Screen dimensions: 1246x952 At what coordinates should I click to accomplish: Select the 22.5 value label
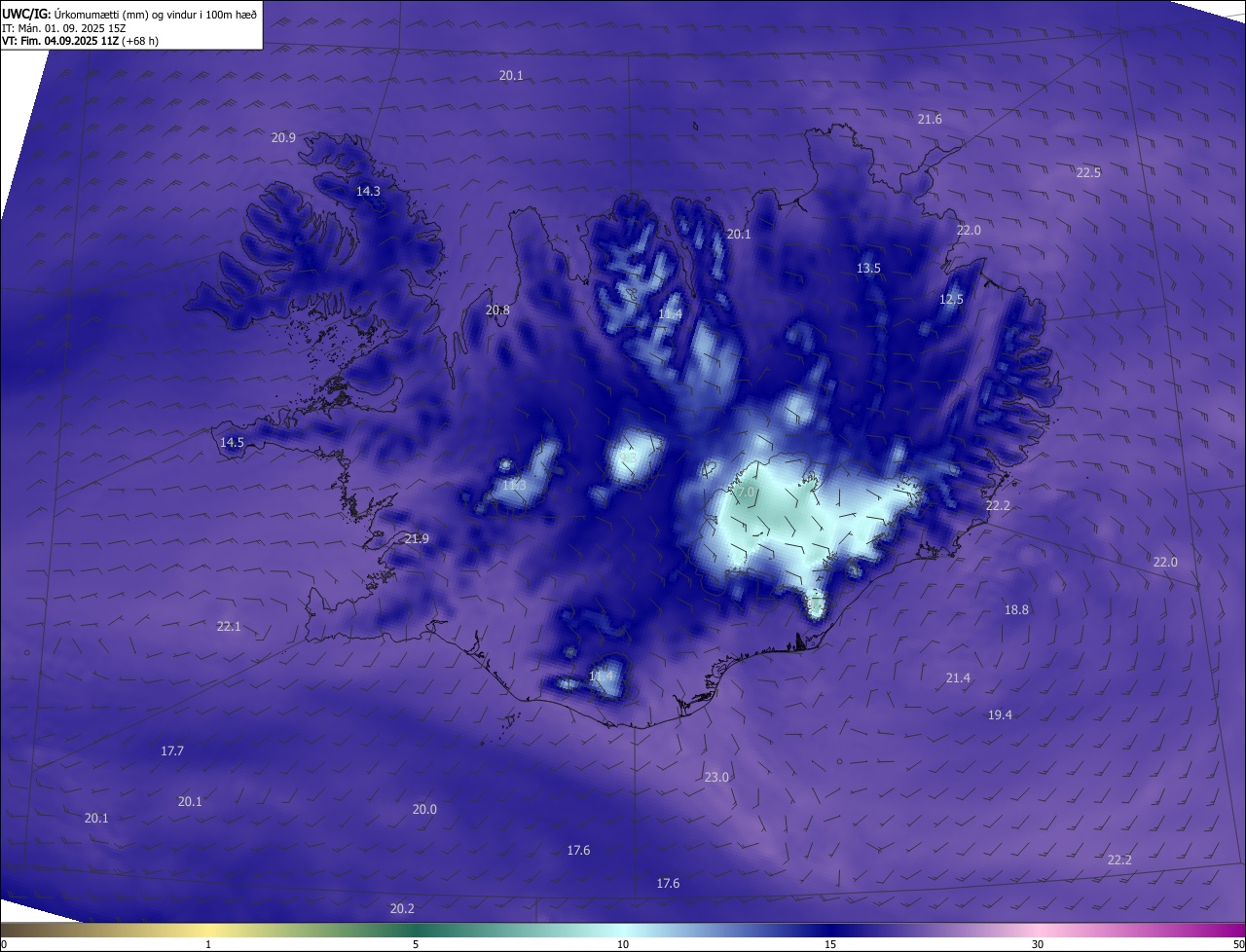[1088, 173]
